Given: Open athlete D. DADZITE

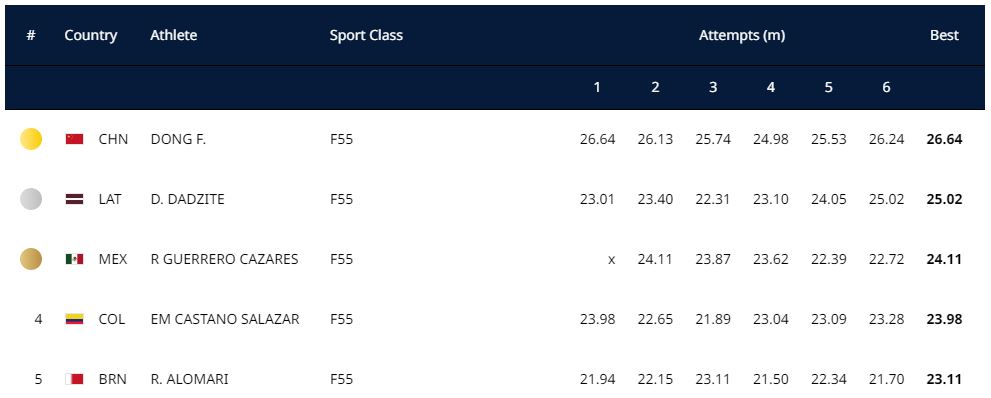Looking at the screenshot, I should [x=188, y=200].
